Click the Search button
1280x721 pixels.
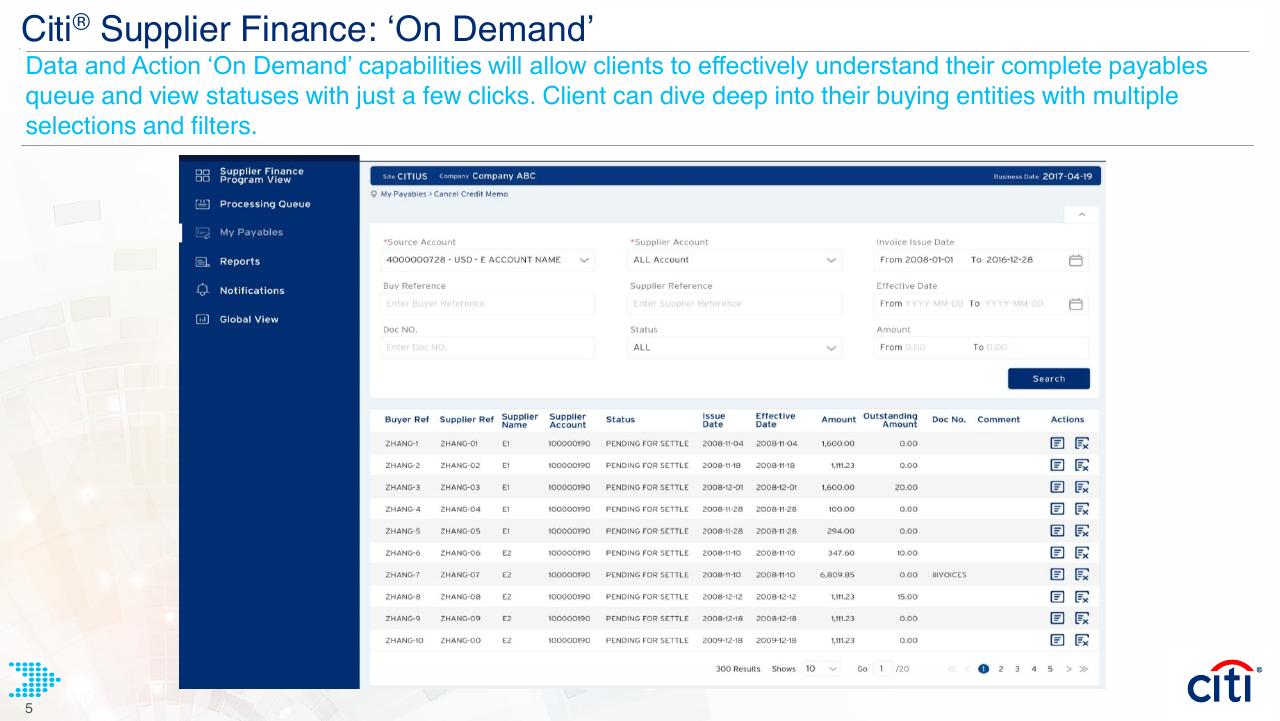[x=1049, y=379]
